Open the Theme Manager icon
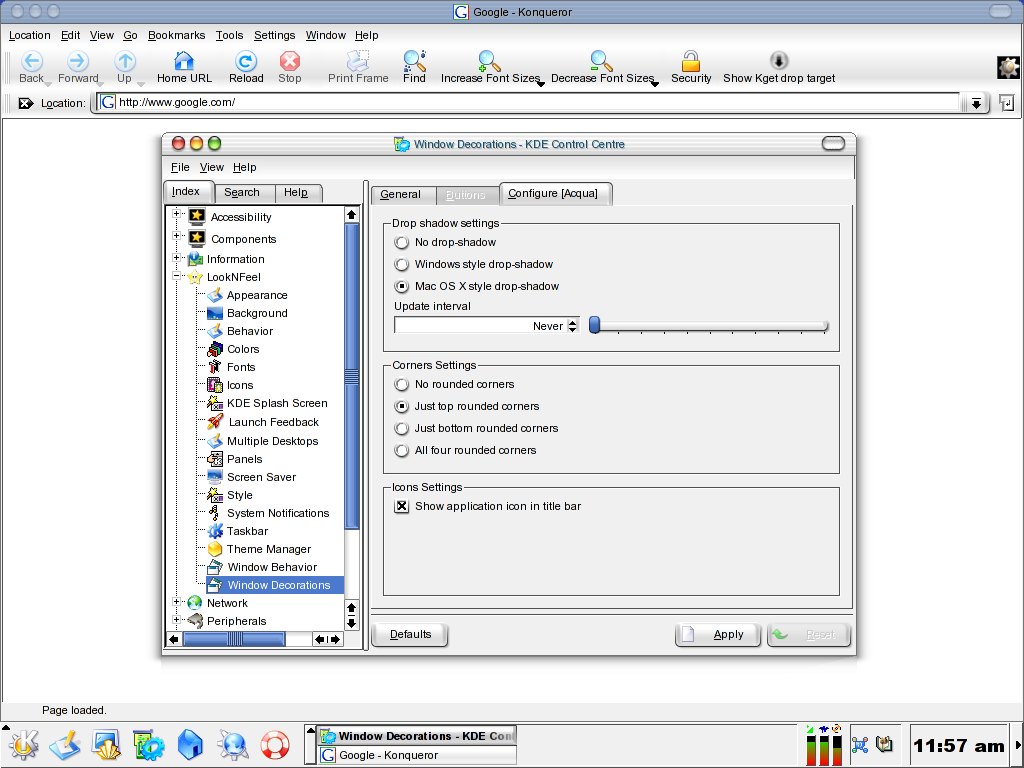Viewport: 1024px width, 768px height. (215, 549)
